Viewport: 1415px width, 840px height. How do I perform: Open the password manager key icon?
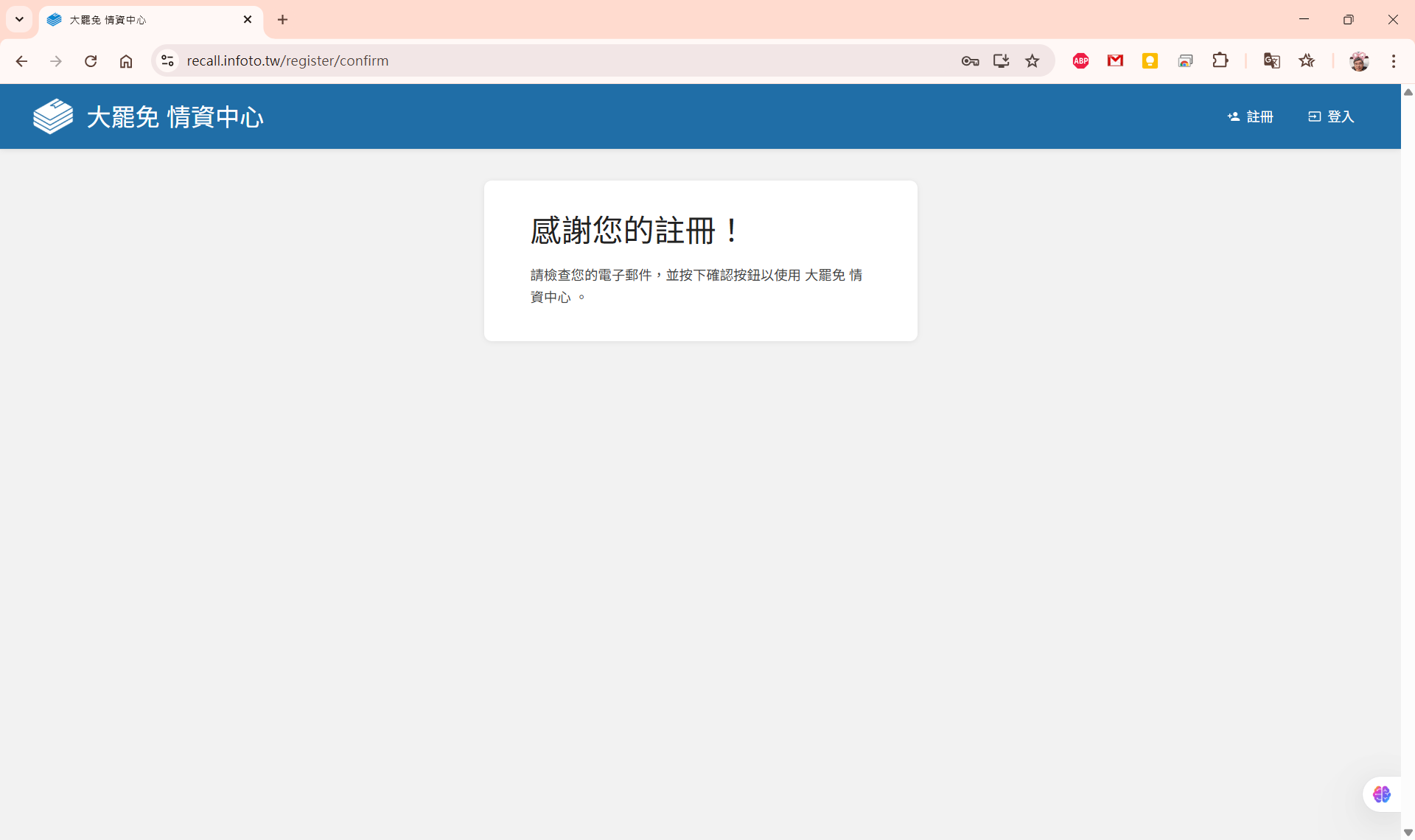(x=970, y=61)
